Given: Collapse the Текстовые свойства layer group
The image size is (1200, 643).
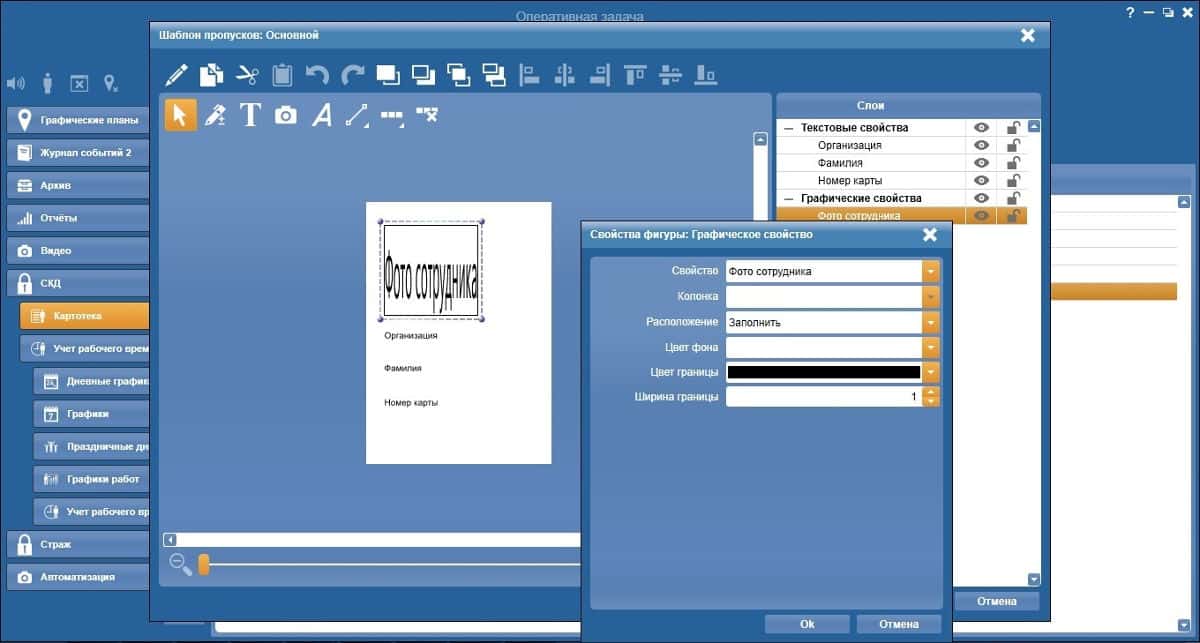Looking at the screenshot, I should [x=789, y=128].
